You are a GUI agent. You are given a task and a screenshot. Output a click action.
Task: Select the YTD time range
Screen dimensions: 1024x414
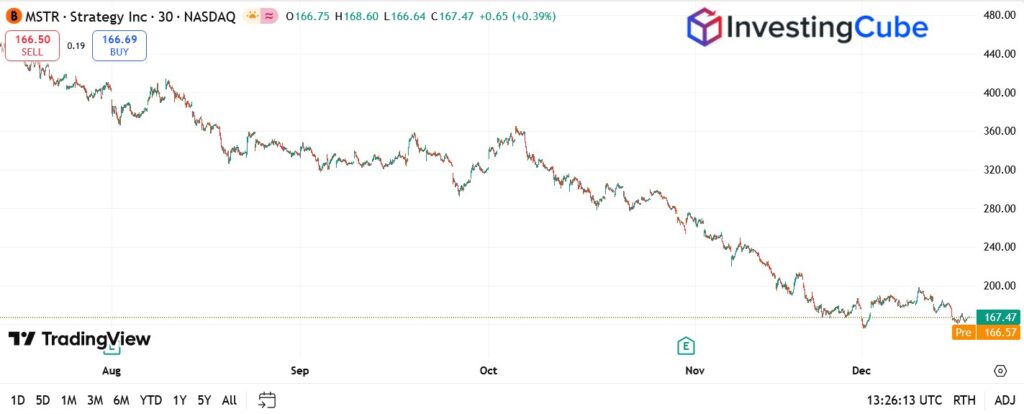click(151, 400)
